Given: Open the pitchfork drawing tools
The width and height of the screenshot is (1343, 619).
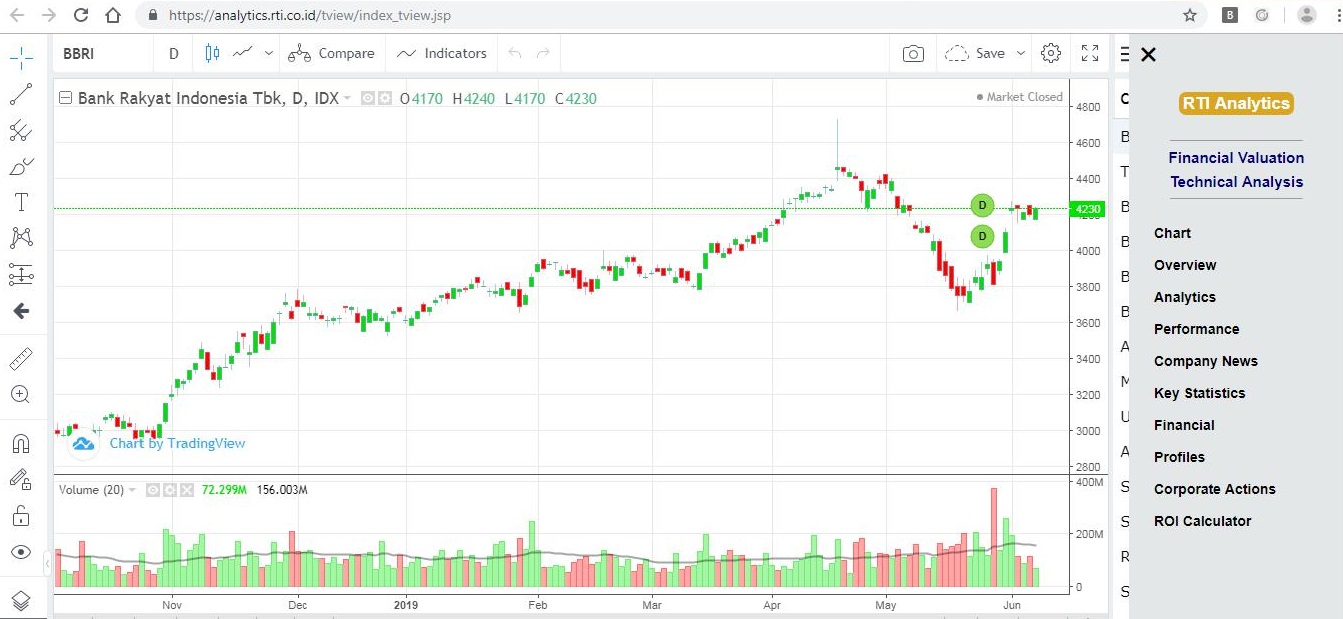Looking at the screenshot, I should 21,130.
